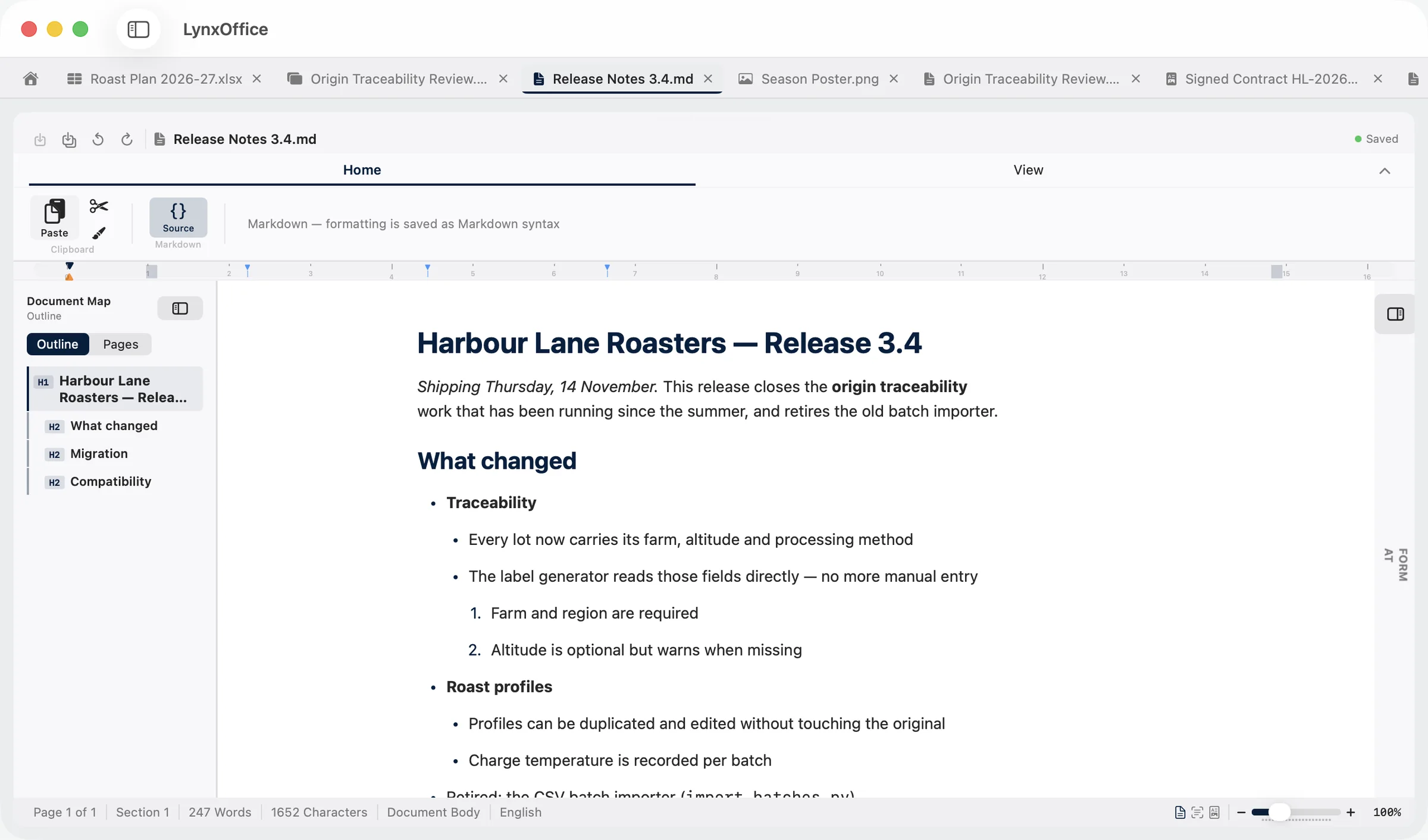Undo the last action
This screenshot has height=840, width=1428.
(98, 139)
